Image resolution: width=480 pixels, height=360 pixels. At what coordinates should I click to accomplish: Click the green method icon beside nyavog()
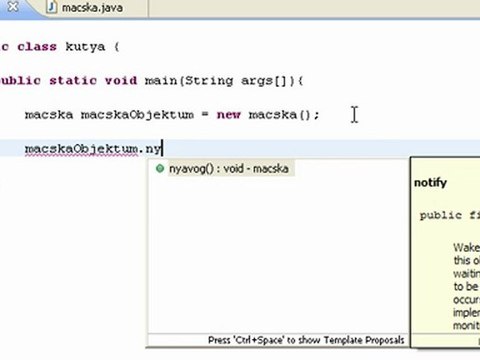(160, 168)
